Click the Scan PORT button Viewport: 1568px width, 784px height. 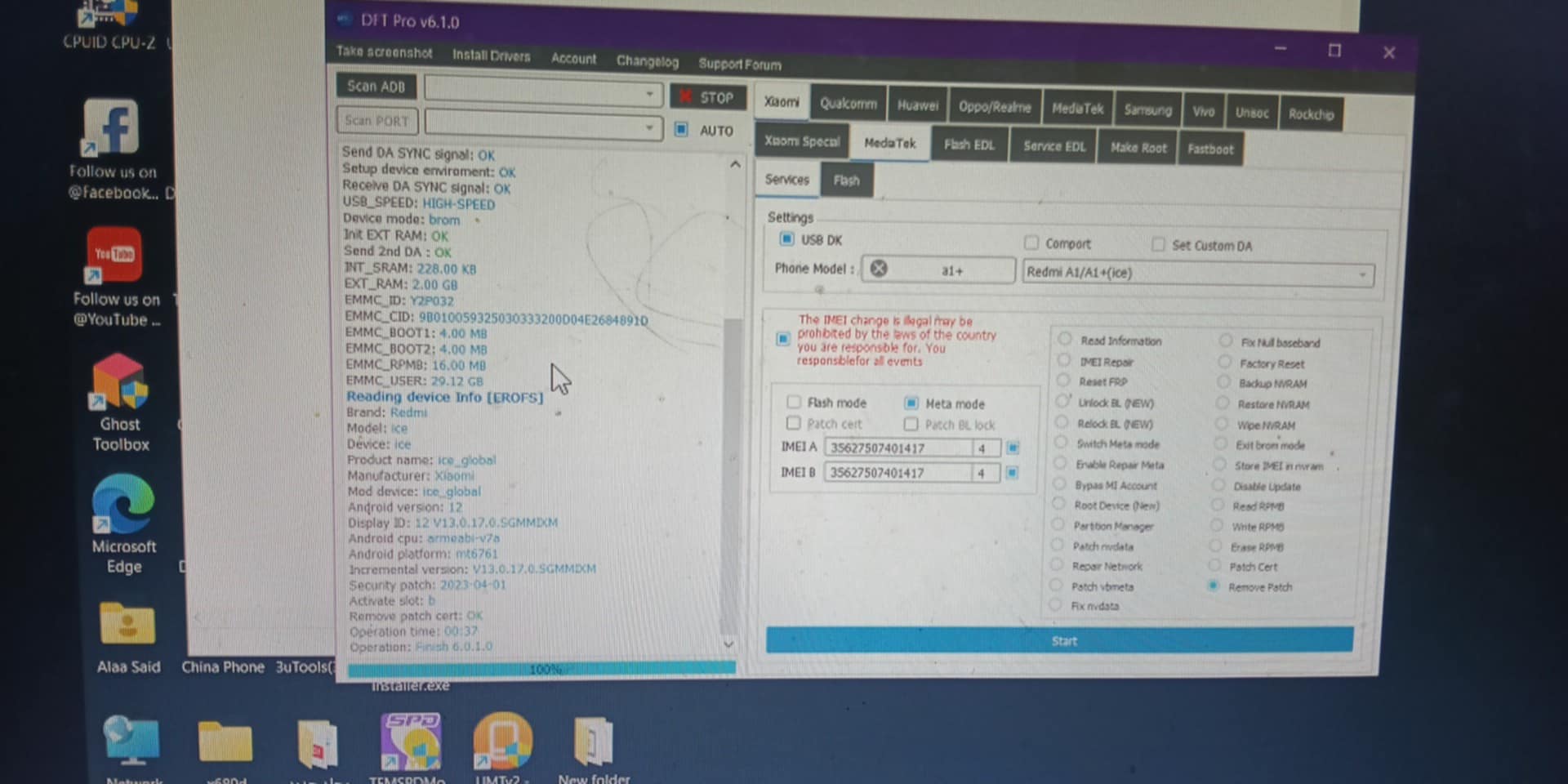pos(376,121)
